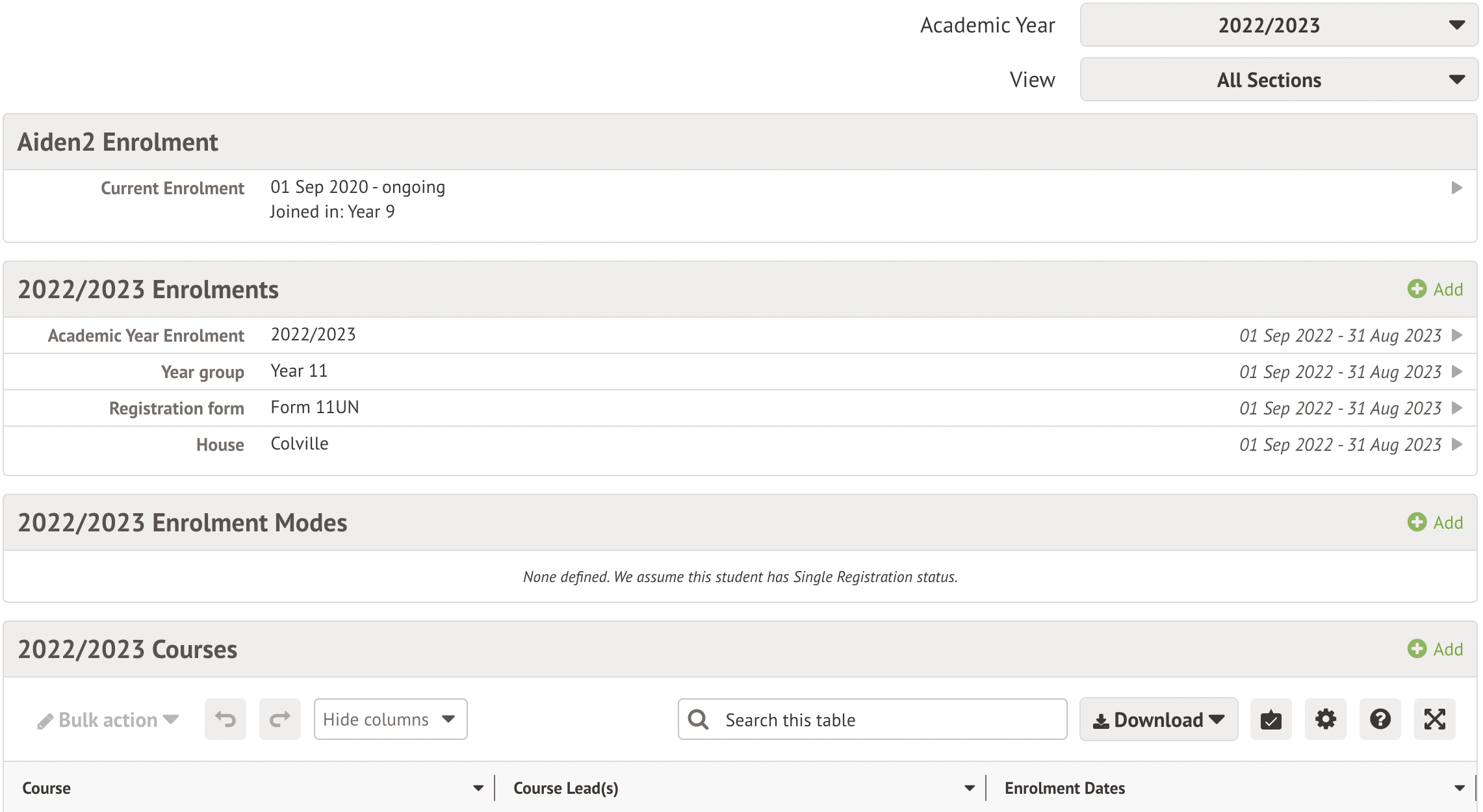Expand the table to fullscreen view
The image size is (1483, 812).
point(1434,719)
